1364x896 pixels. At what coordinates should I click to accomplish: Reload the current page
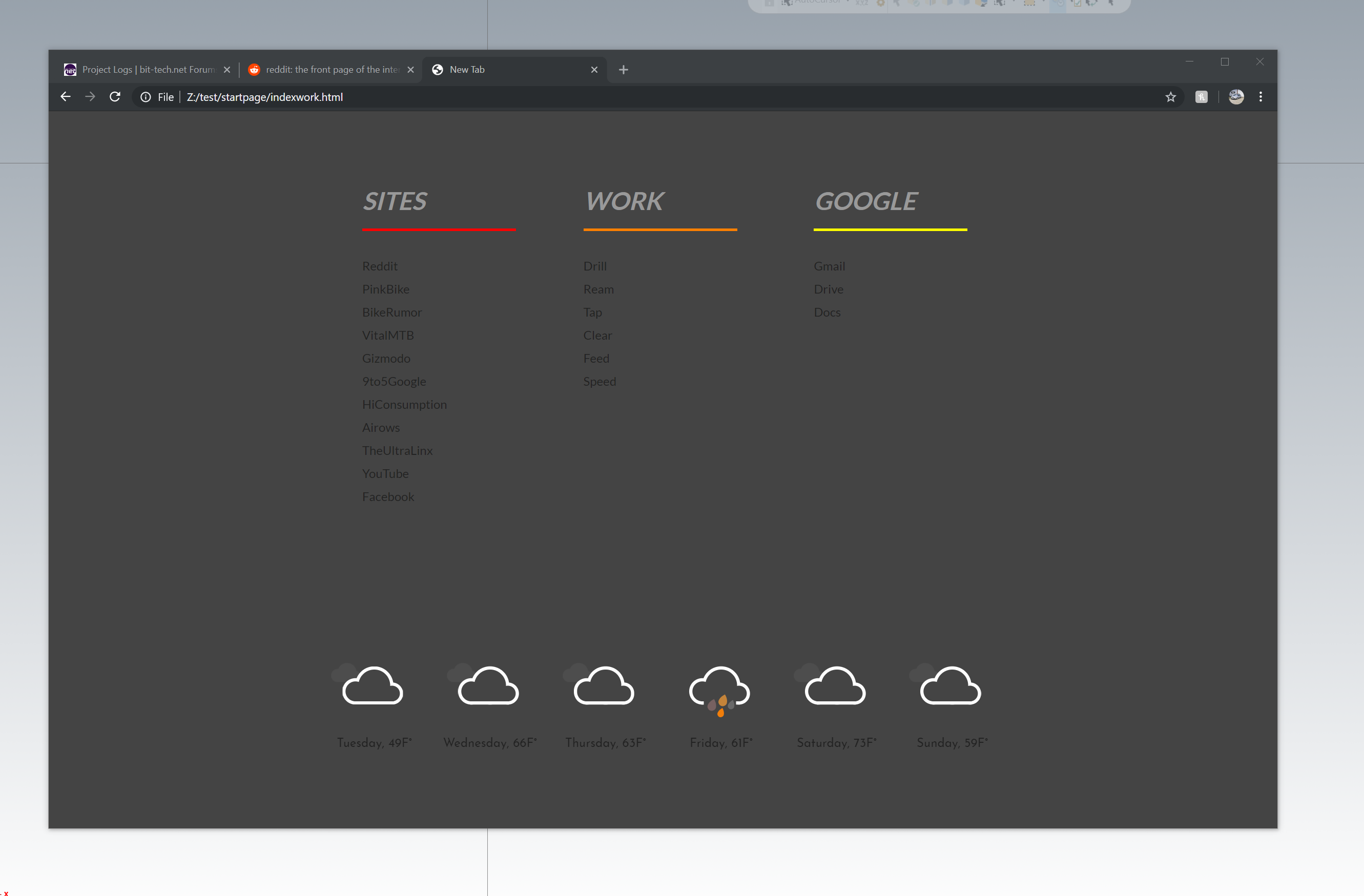click(115, 96)
